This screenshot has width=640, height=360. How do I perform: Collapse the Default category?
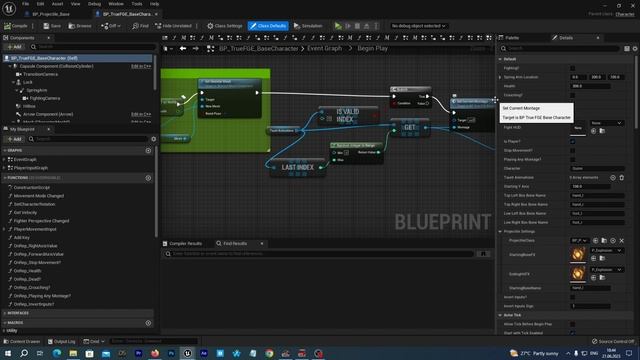click(500, 59)
